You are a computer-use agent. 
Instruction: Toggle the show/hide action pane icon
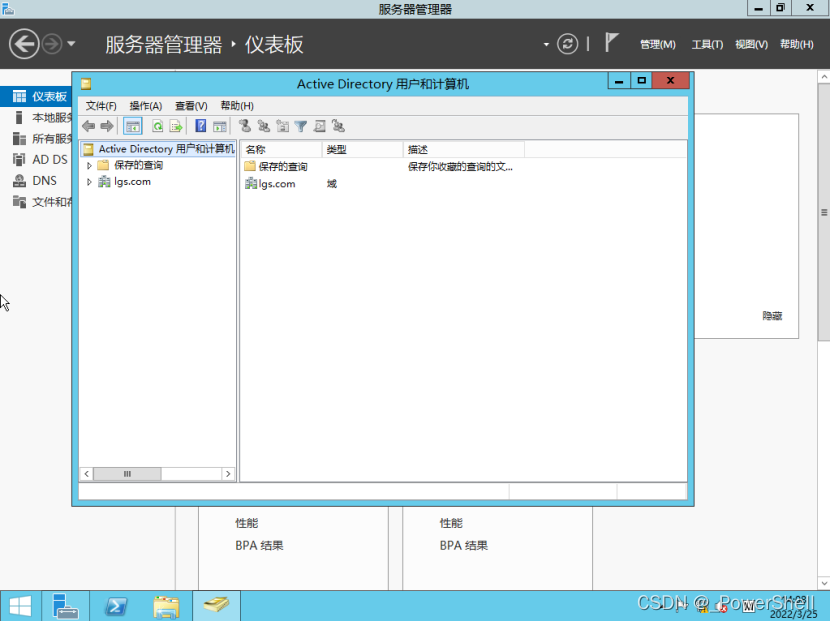(x=220, y=126)
